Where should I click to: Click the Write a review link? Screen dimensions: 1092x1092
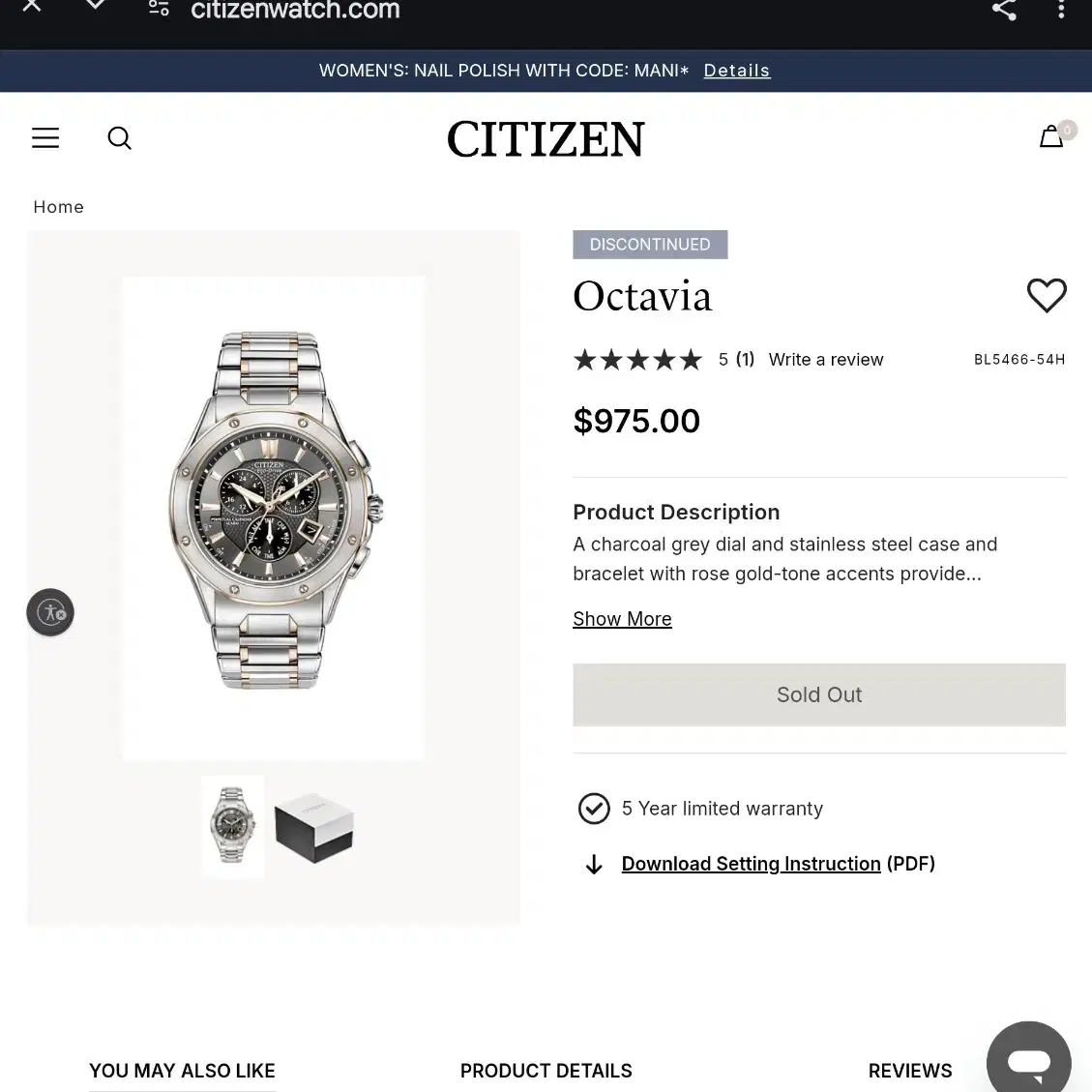pos(826,360)
